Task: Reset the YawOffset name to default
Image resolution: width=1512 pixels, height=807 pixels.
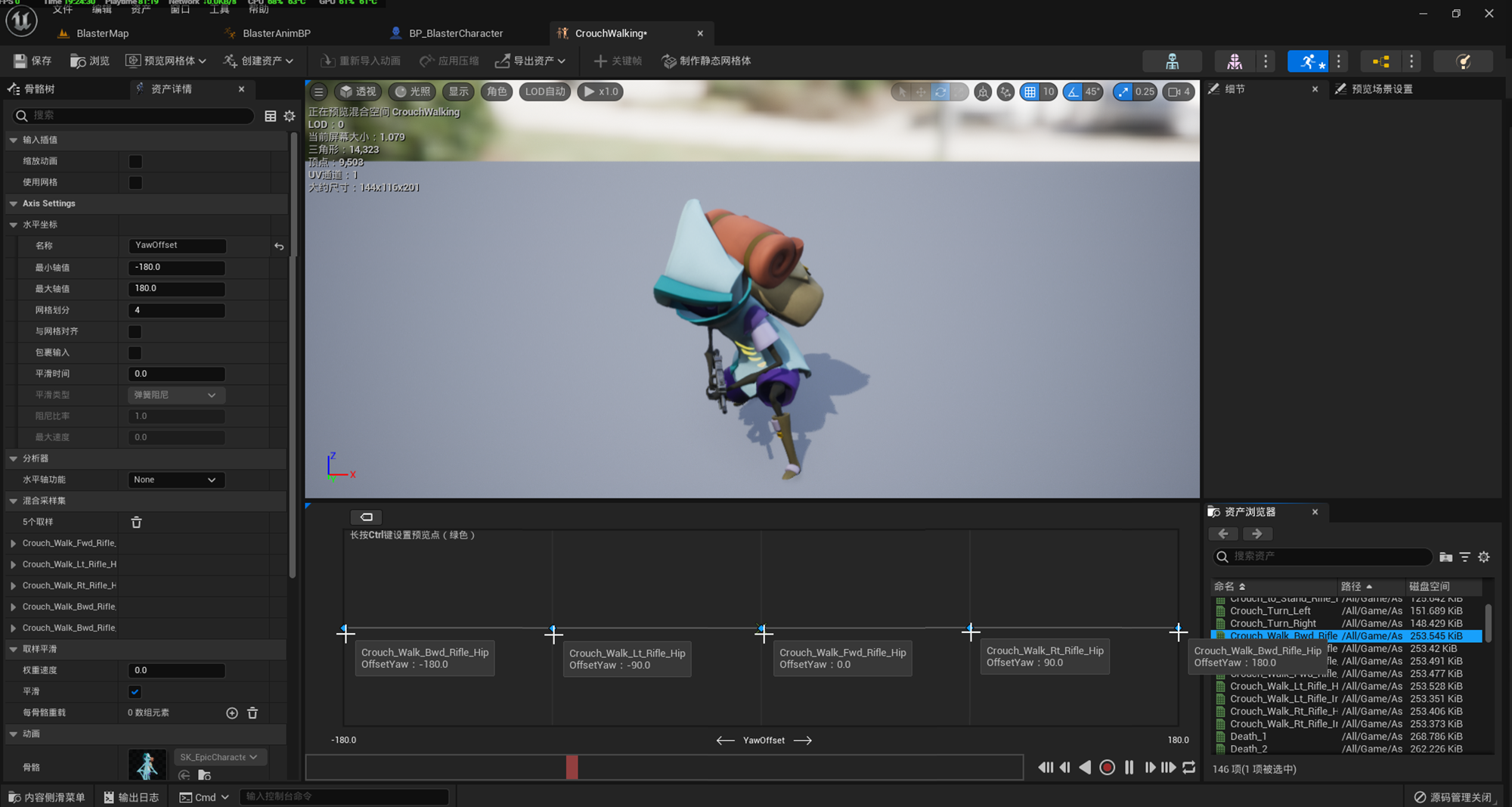Action: pos(279,246)
